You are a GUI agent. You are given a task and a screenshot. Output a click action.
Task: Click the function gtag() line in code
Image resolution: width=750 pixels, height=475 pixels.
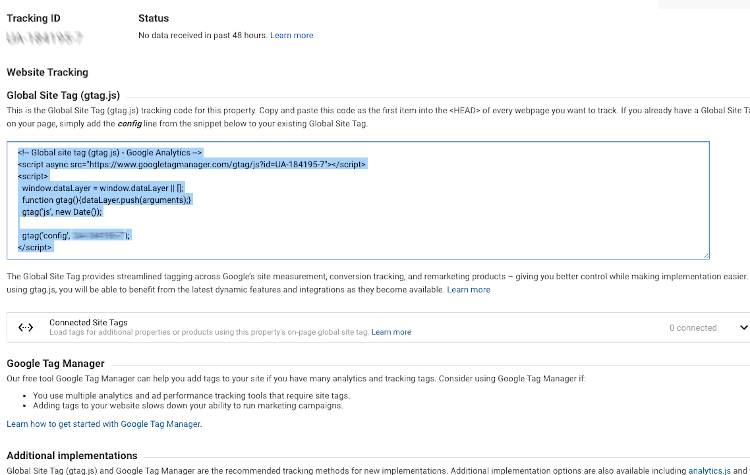tap(106, 200)
